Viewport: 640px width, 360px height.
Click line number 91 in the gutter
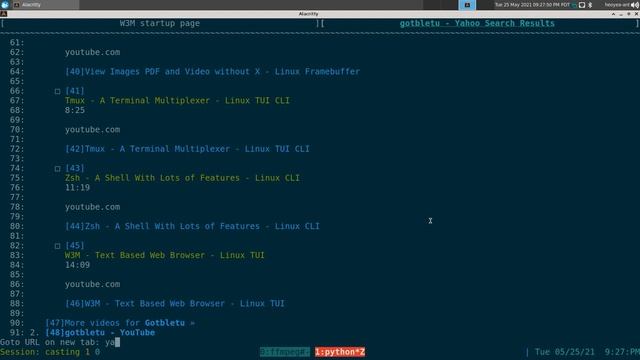(17, 333)
